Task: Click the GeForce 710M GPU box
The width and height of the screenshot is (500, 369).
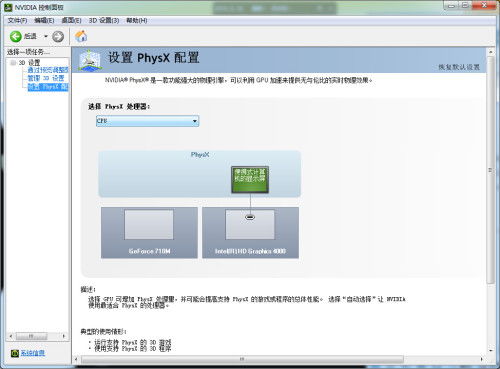Action: 149,233
